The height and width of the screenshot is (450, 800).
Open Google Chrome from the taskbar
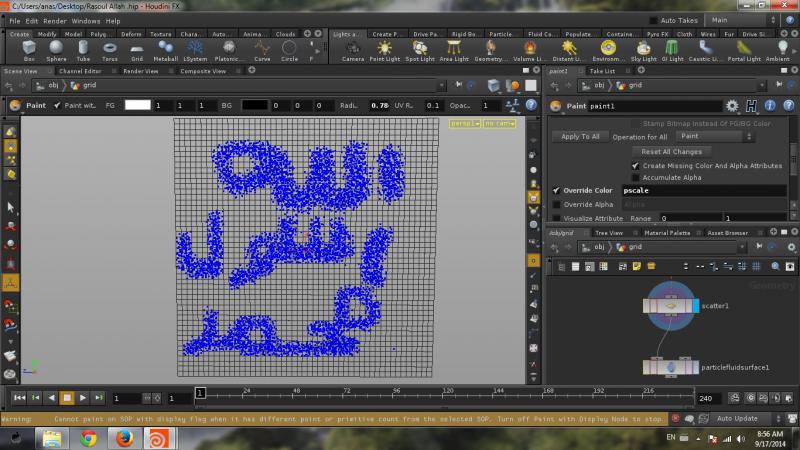[x=88, y=439]
